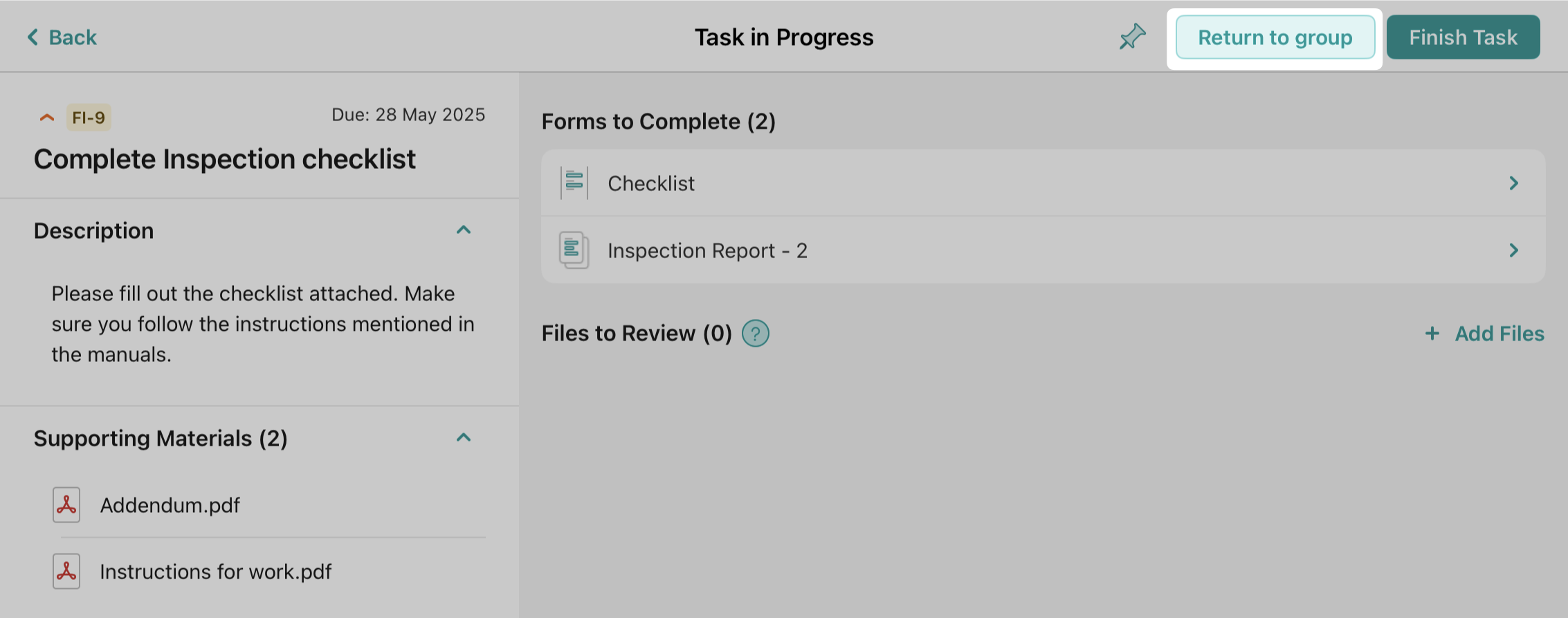Click Return to group button

click(x=1275, y=37)
